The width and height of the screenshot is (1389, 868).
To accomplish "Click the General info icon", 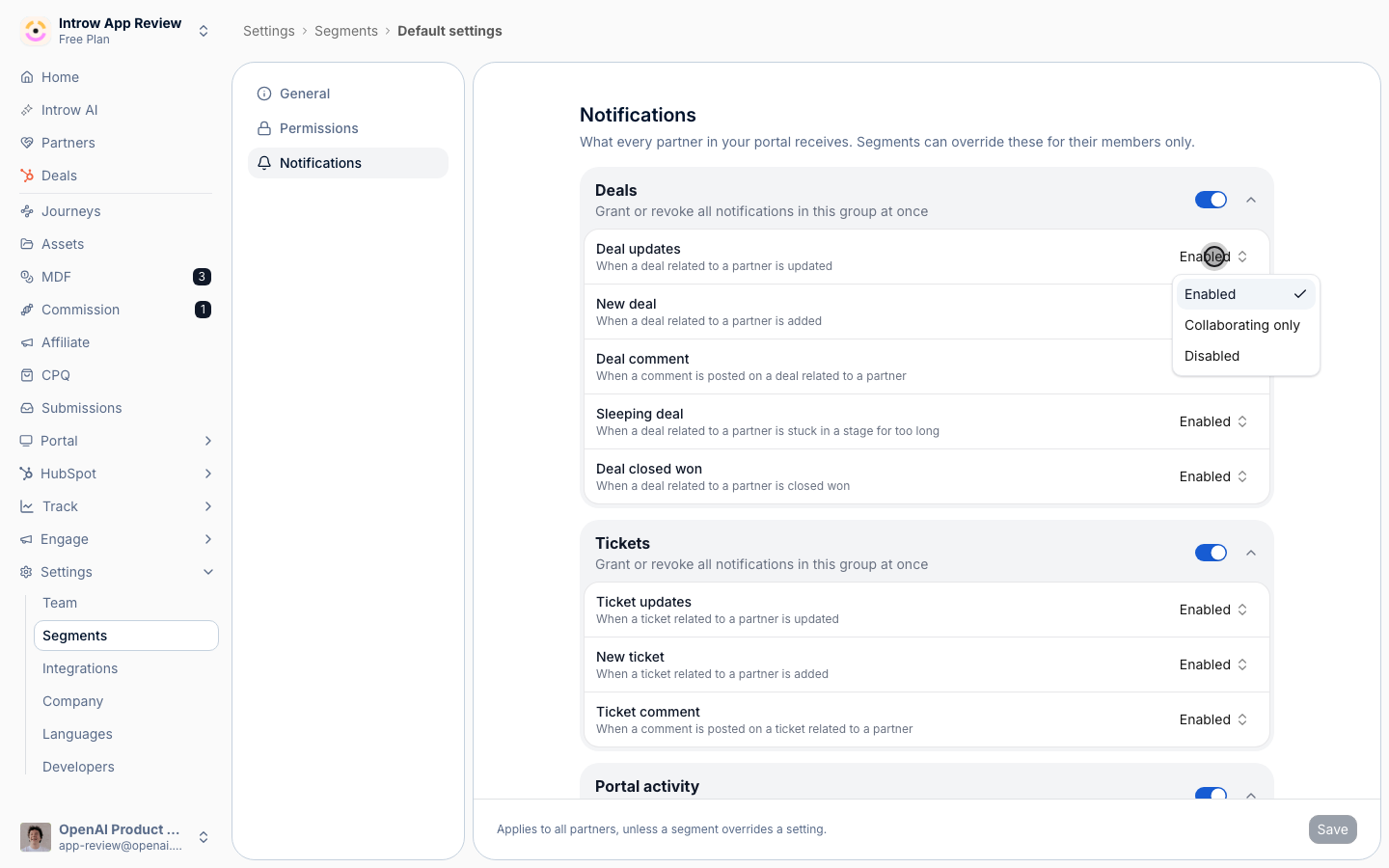I will coord(264,94).
